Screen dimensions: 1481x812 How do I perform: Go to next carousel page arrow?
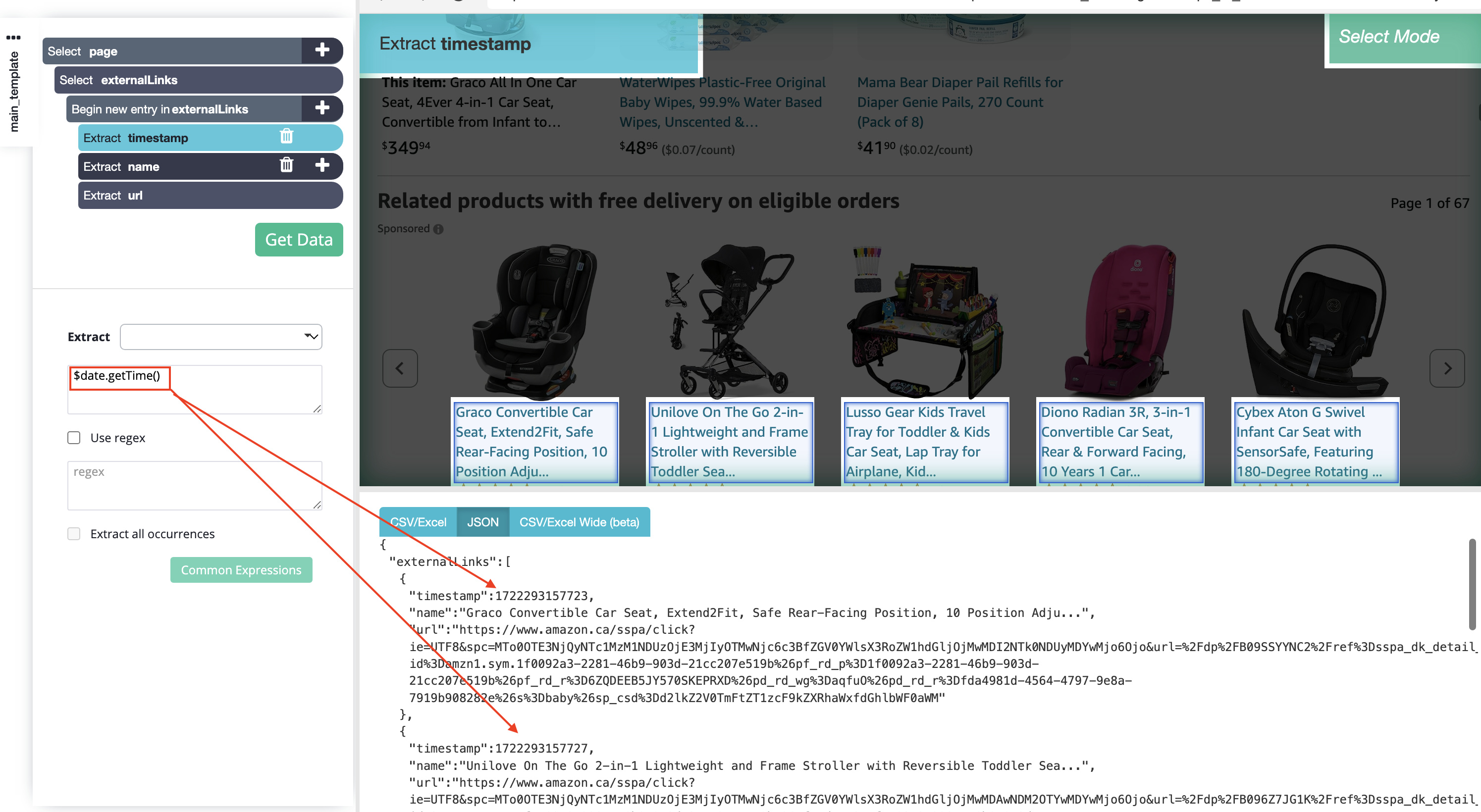(1446, 368)
